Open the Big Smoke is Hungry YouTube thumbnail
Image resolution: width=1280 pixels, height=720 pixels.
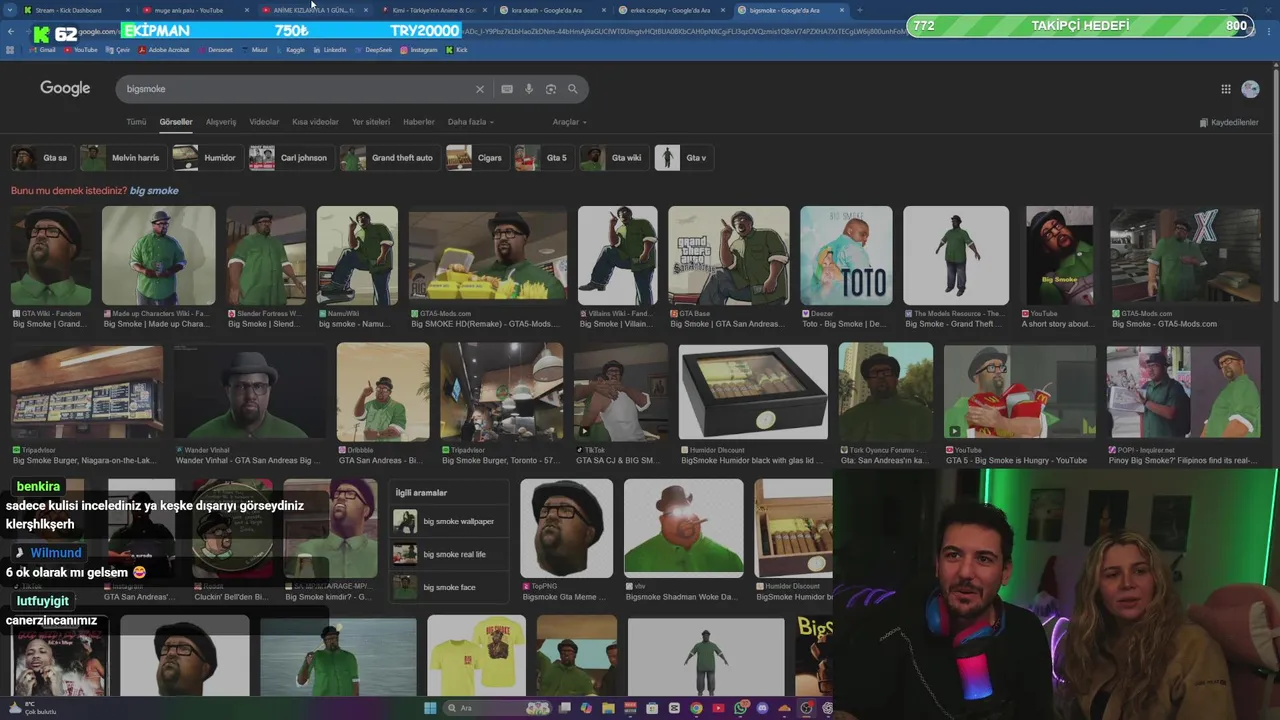click(x=1019, y=392)
